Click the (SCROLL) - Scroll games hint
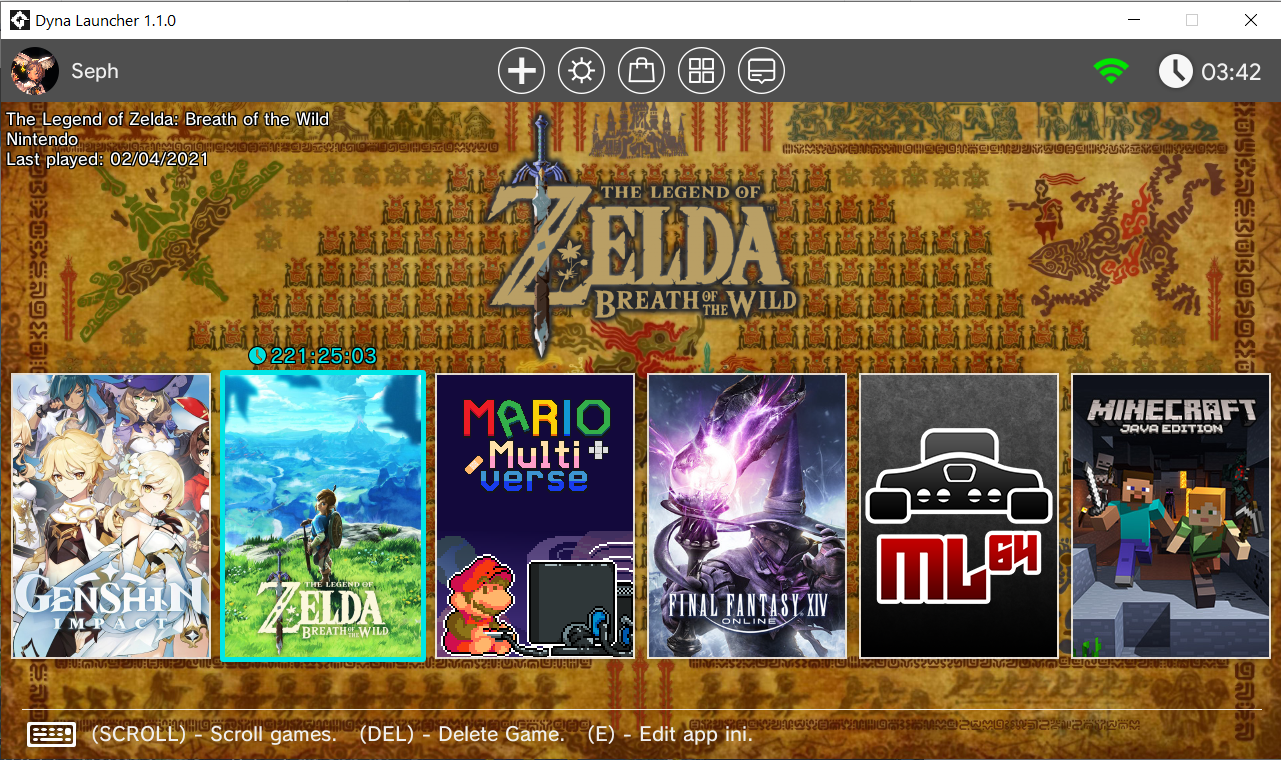The width and height of the screenshot is (1281, 760). [214, 735]
